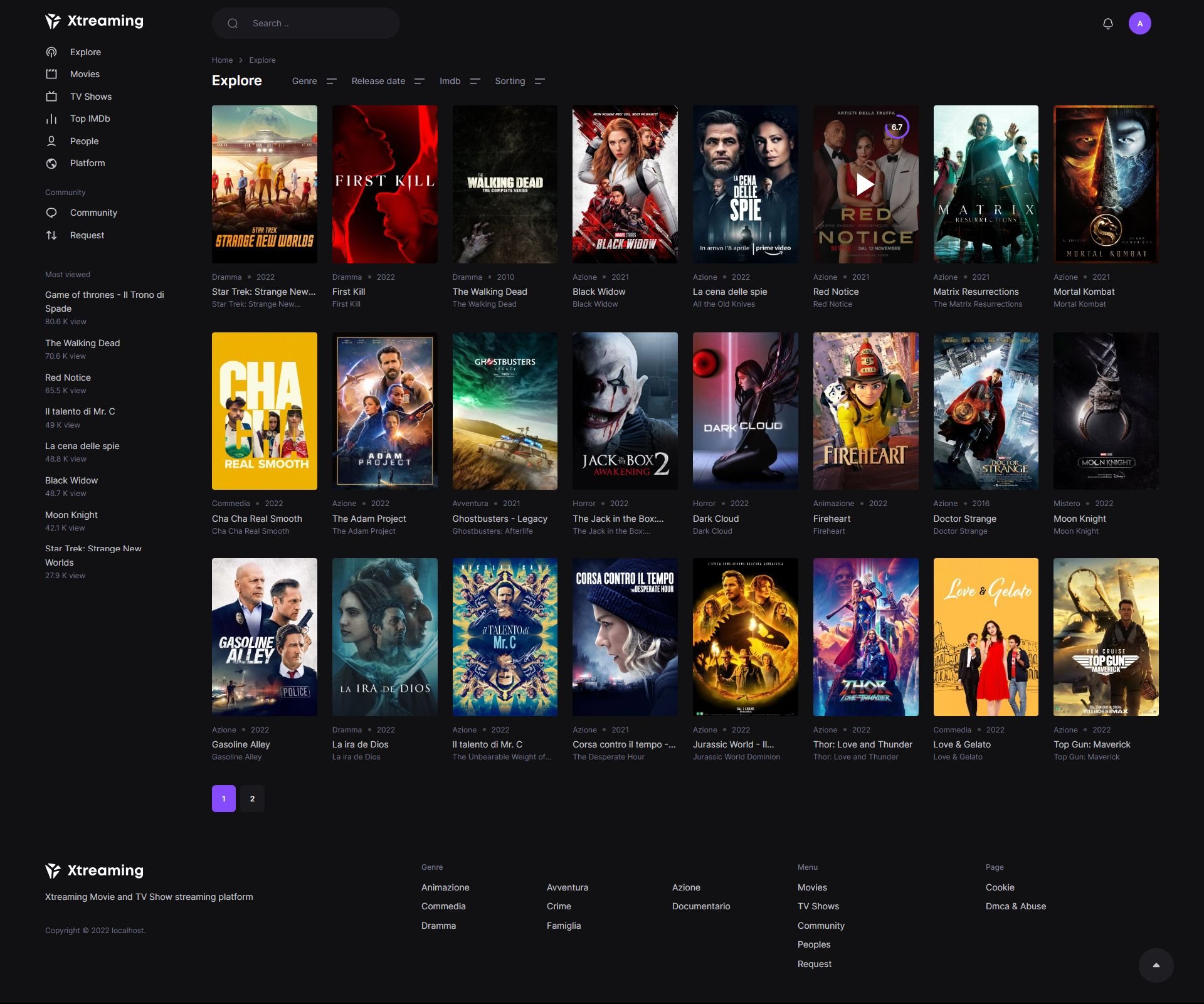Image resolution: width=1204 pixels, height=1004 pixels.
Task: Open notifications bell icon
Action: 1108,23
